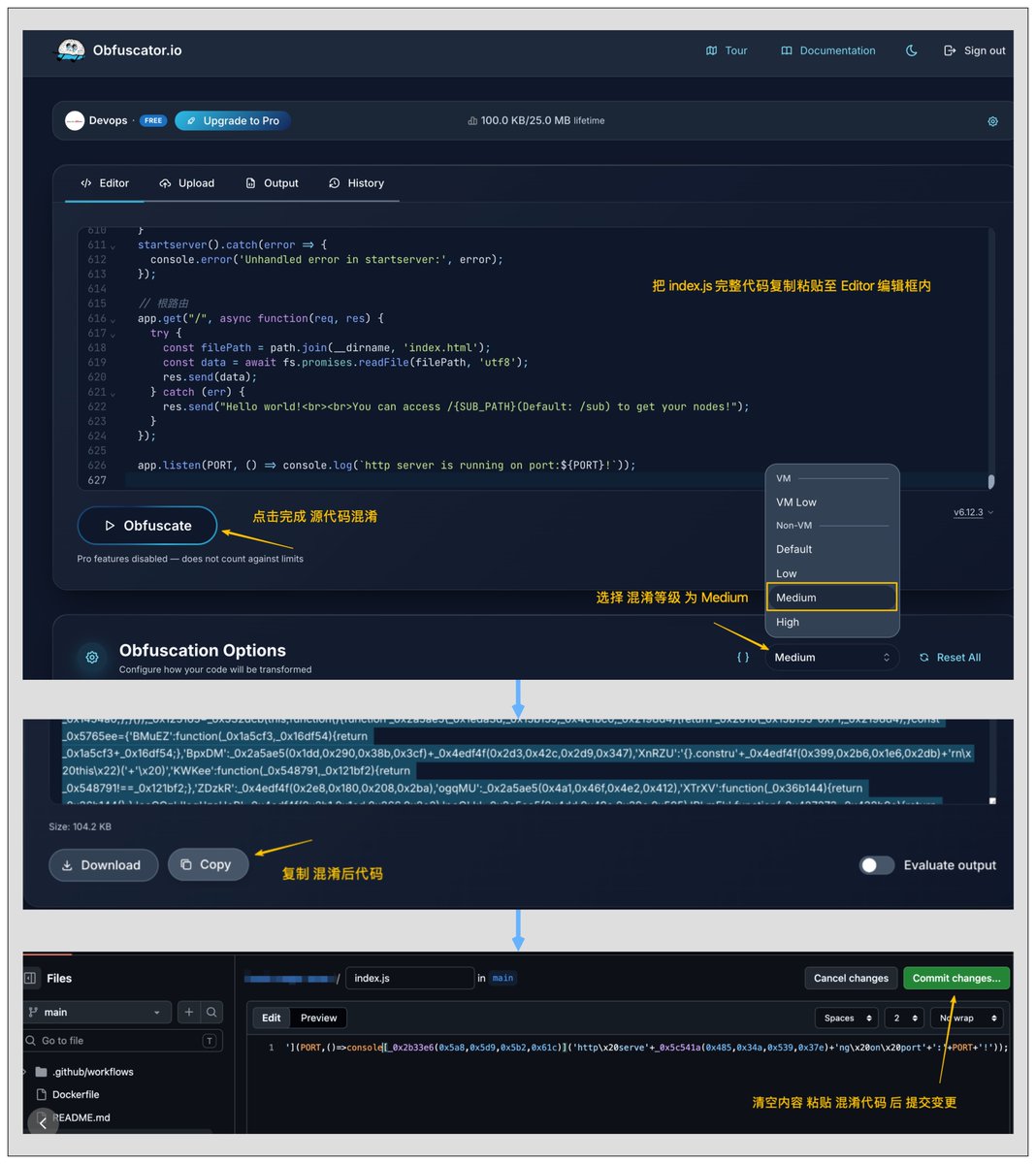
Task: Open the Spaces indent mode dropdown
Action: 847,1018
